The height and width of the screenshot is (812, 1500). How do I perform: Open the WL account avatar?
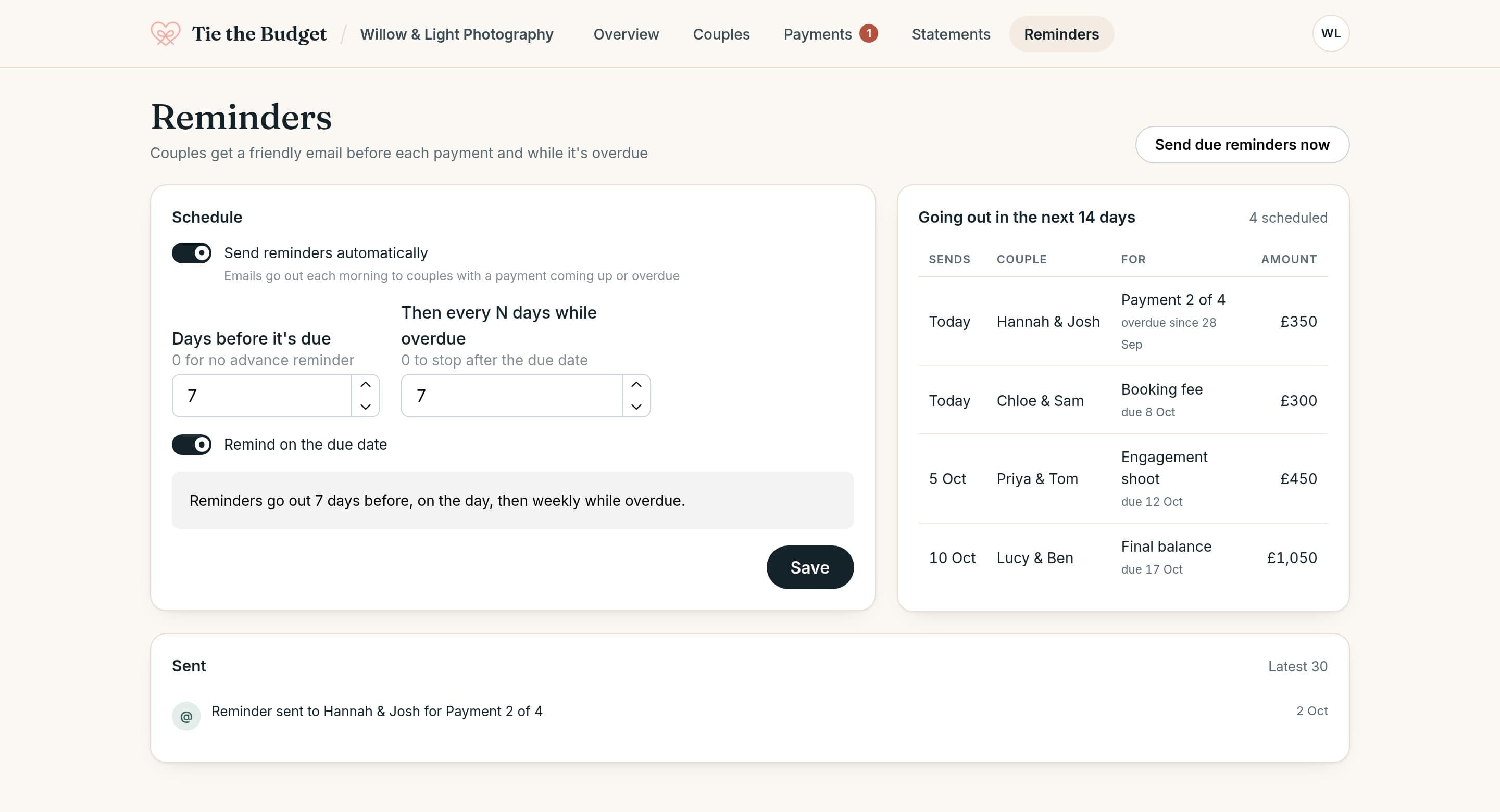1331,34
